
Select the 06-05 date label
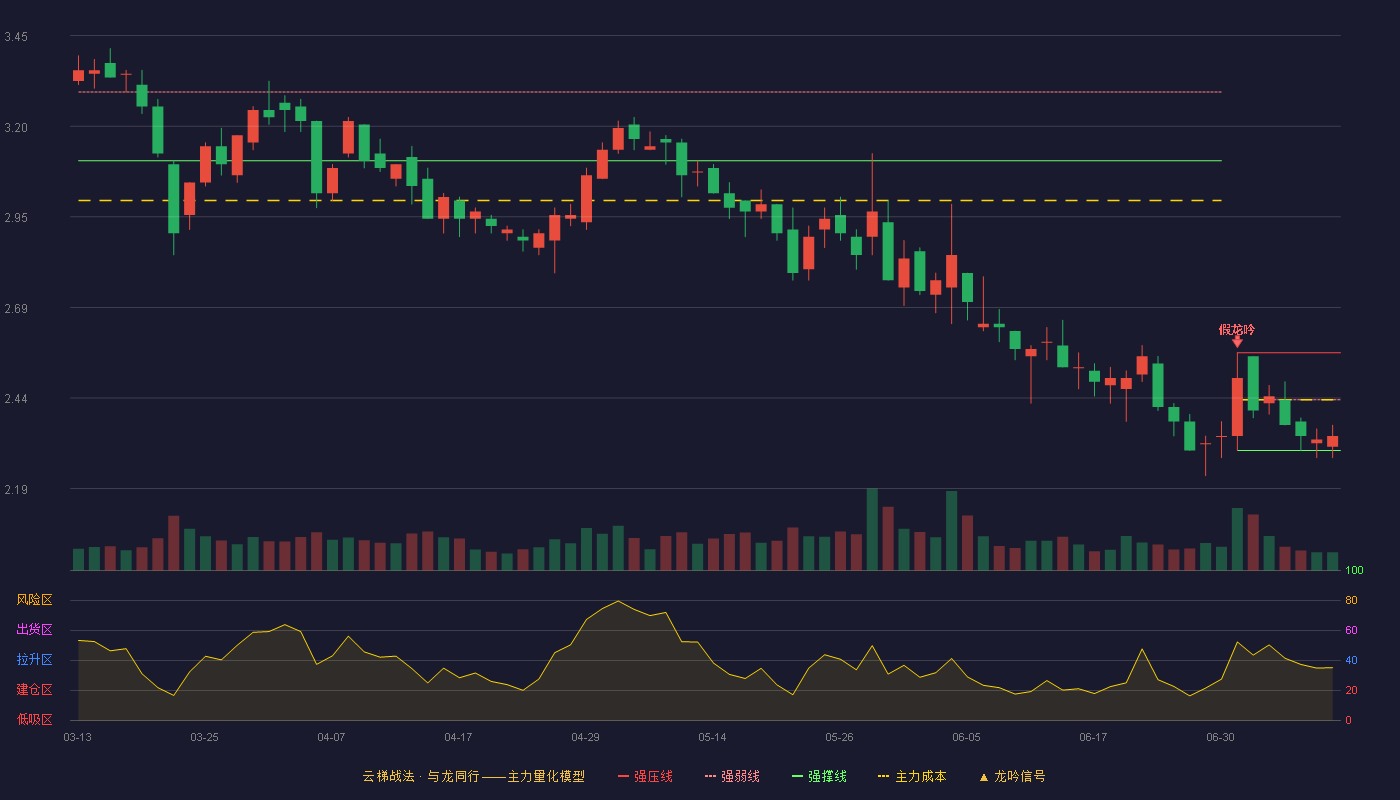pyautogui.click(x=966, y=737)
